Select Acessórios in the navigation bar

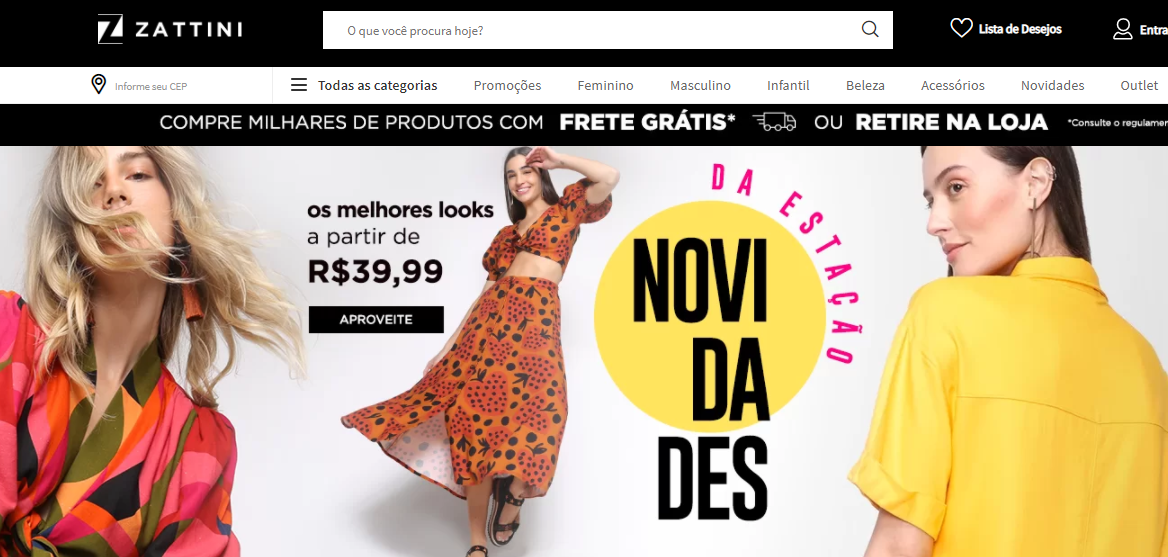point(953,86)
